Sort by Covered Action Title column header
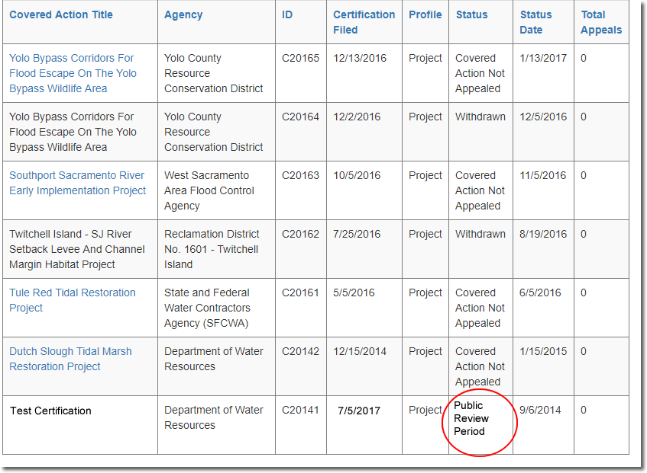 (x=61, y=14)
